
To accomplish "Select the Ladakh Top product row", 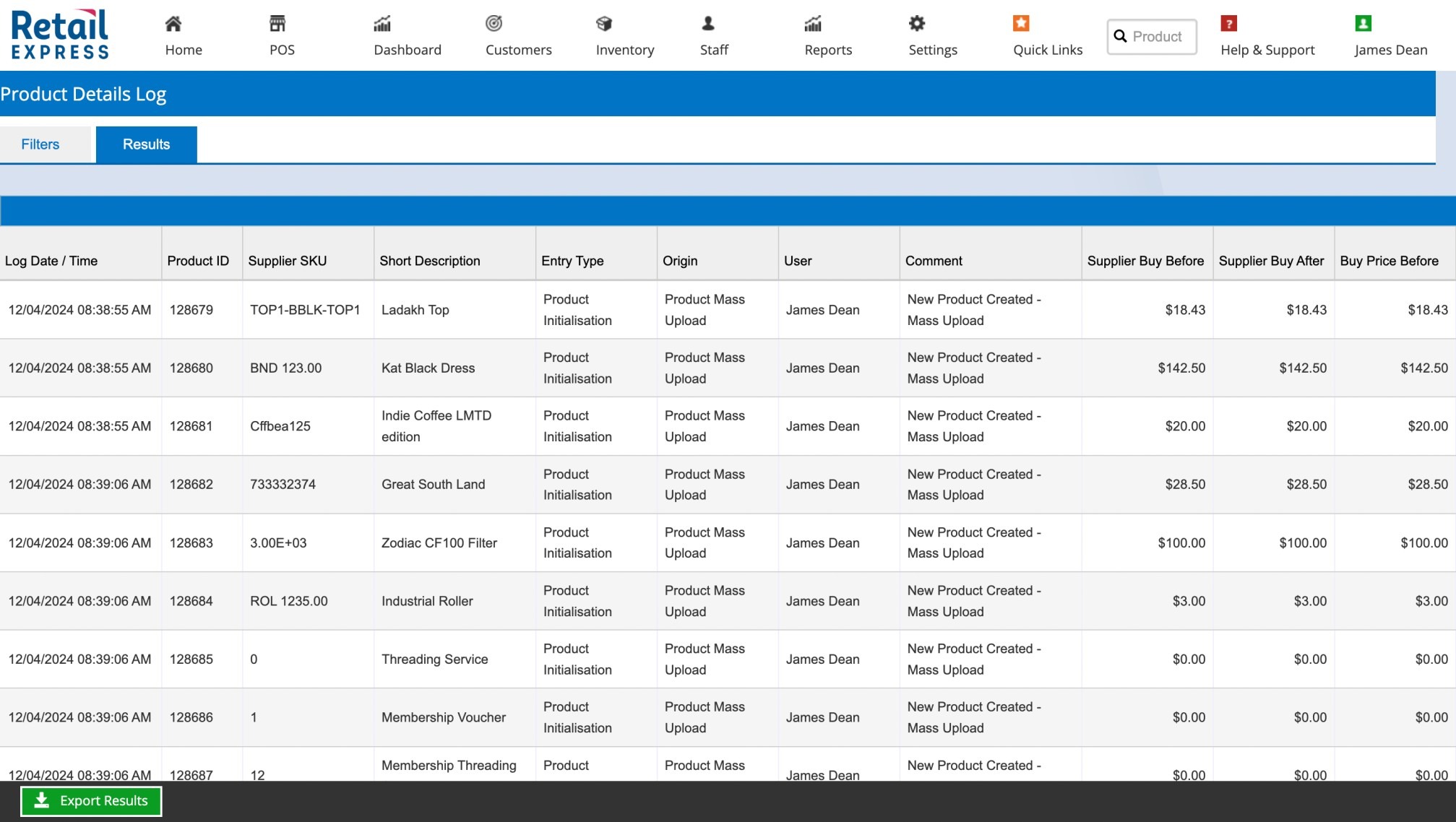I will [x=415, y=310].
